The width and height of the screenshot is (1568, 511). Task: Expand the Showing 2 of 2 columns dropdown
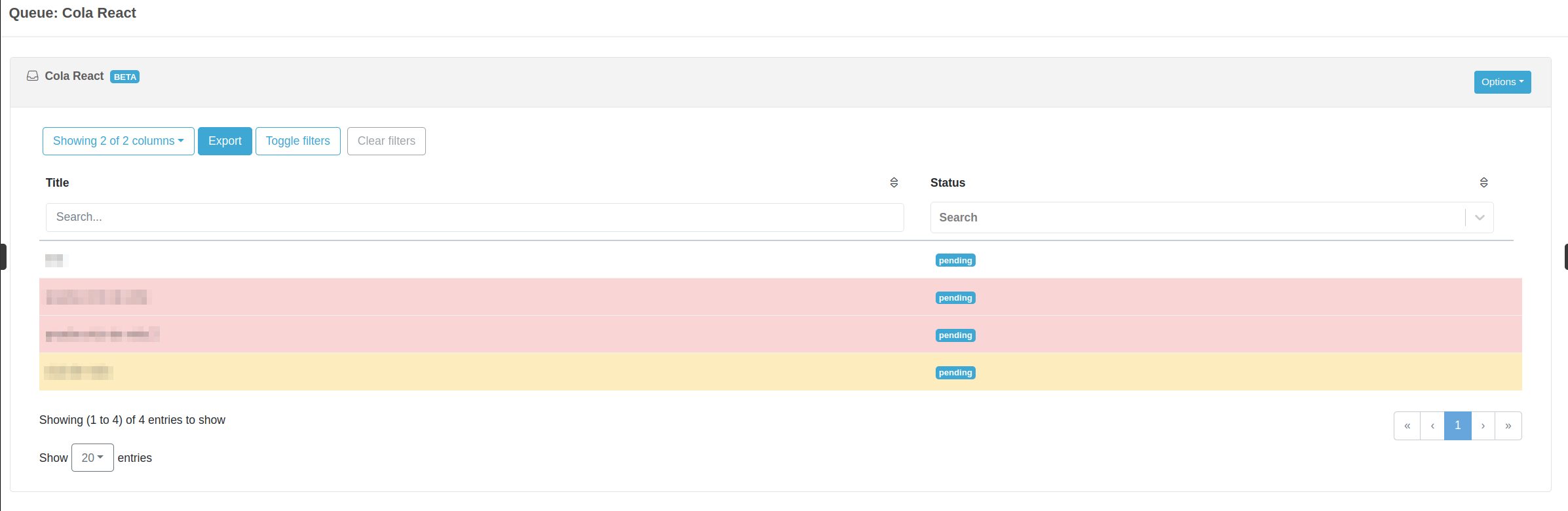pyautogui.click(x=118, y=141)
